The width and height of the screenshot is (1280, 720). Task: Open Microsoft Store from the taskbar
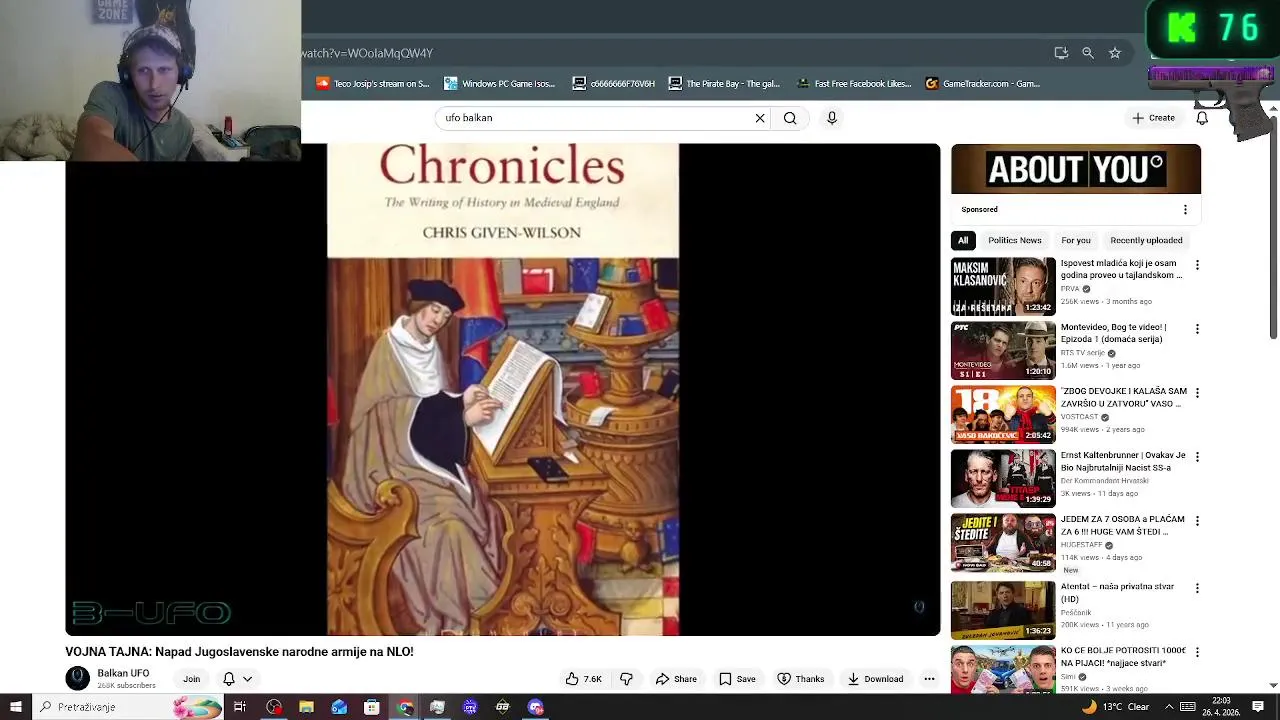pos(372,707)
